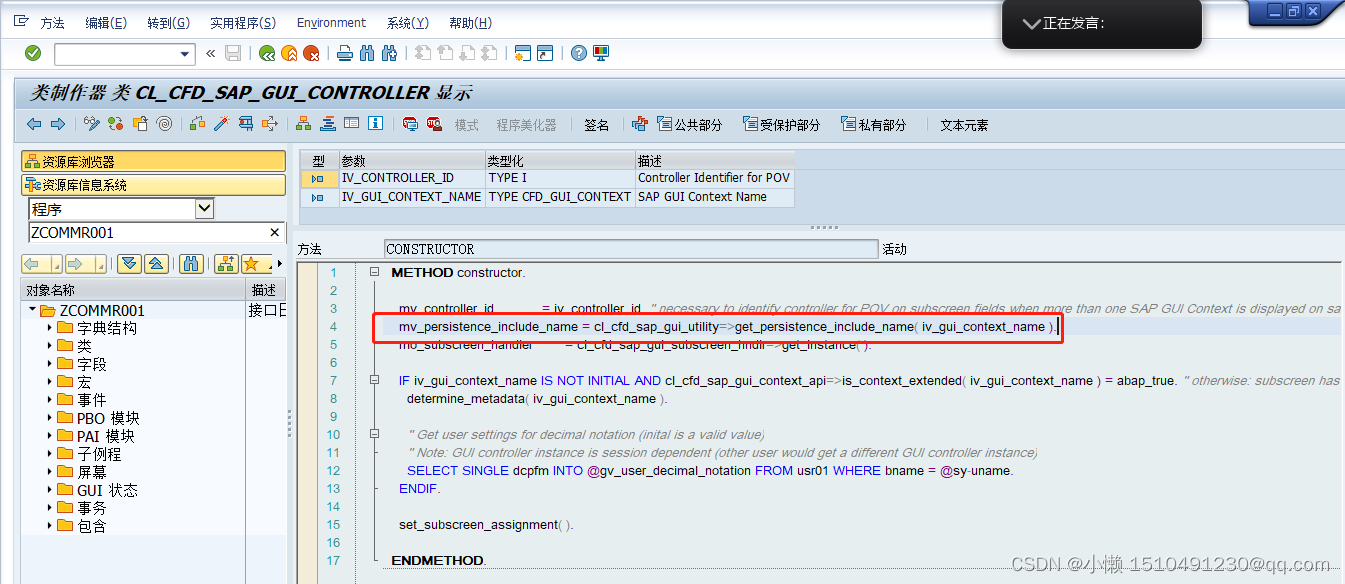Image resolution: width=1345 pixels, height=584 pixels.
Task: Click the binoculars Find icon in tree toolbar
Action: click(191, 264)
